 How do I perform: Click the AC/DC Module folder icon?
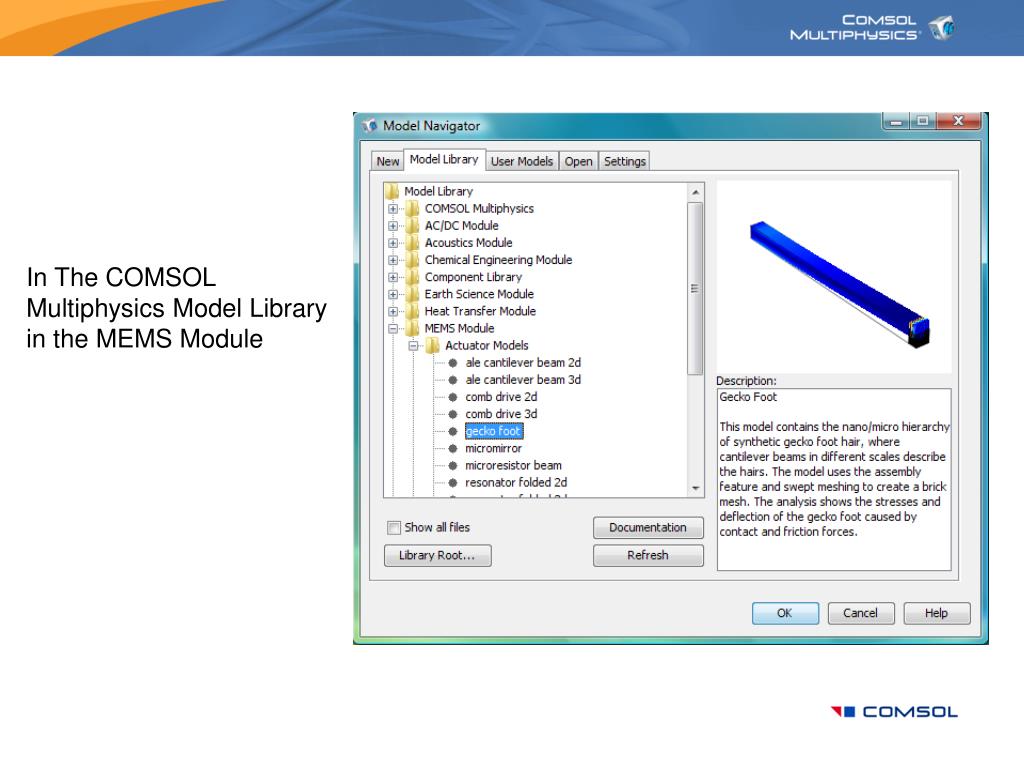(412, 226)
